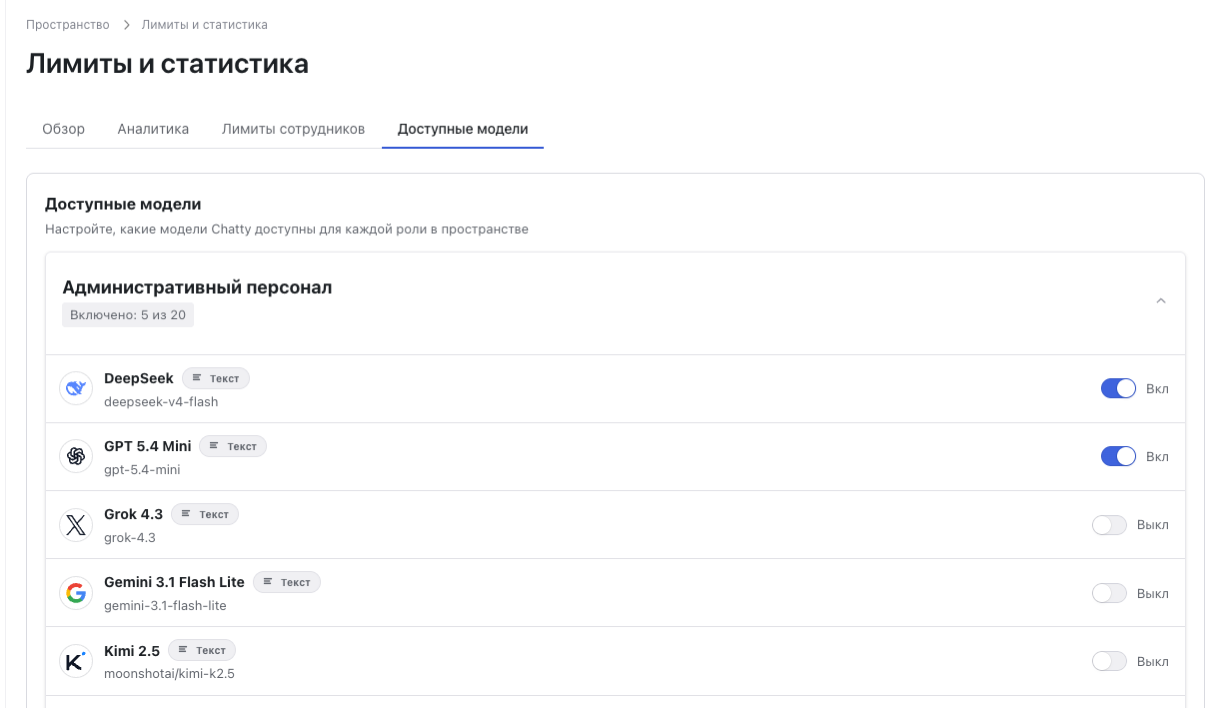Enable the Kimi 2.5 model toggle
This screenshot has width=1210, height=708.
pyautogui.click(x=1109, y=661)
